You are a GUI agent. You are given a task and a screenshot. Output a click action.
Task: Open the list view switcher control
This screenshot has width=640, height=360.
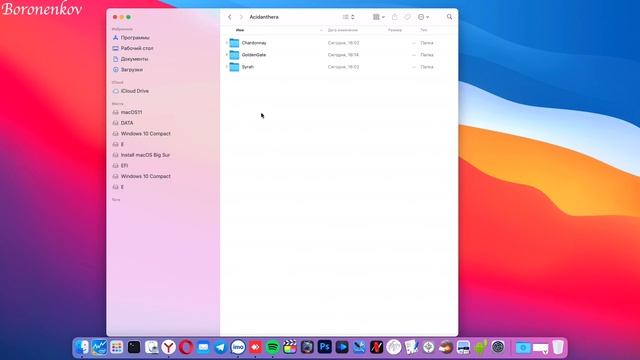(x=349, y=17)
